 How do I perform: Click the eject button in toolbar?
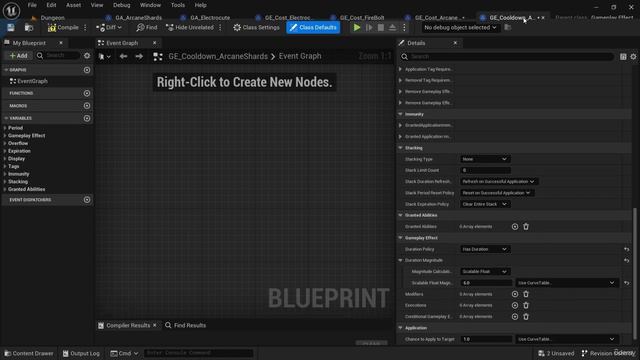click(x=392, y=27)
